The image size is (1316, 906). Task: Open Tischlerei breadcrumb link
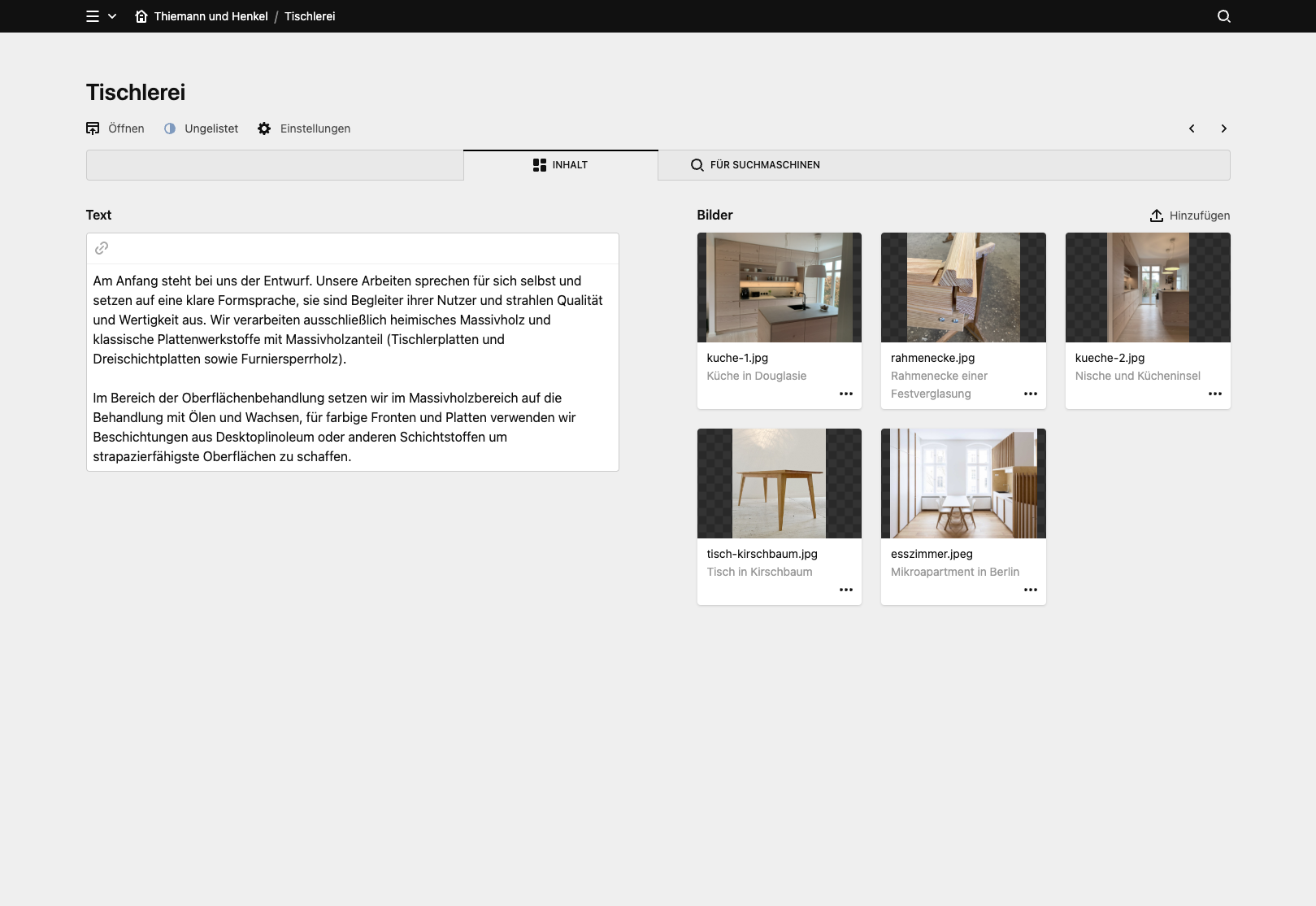[x=310, y=16]
